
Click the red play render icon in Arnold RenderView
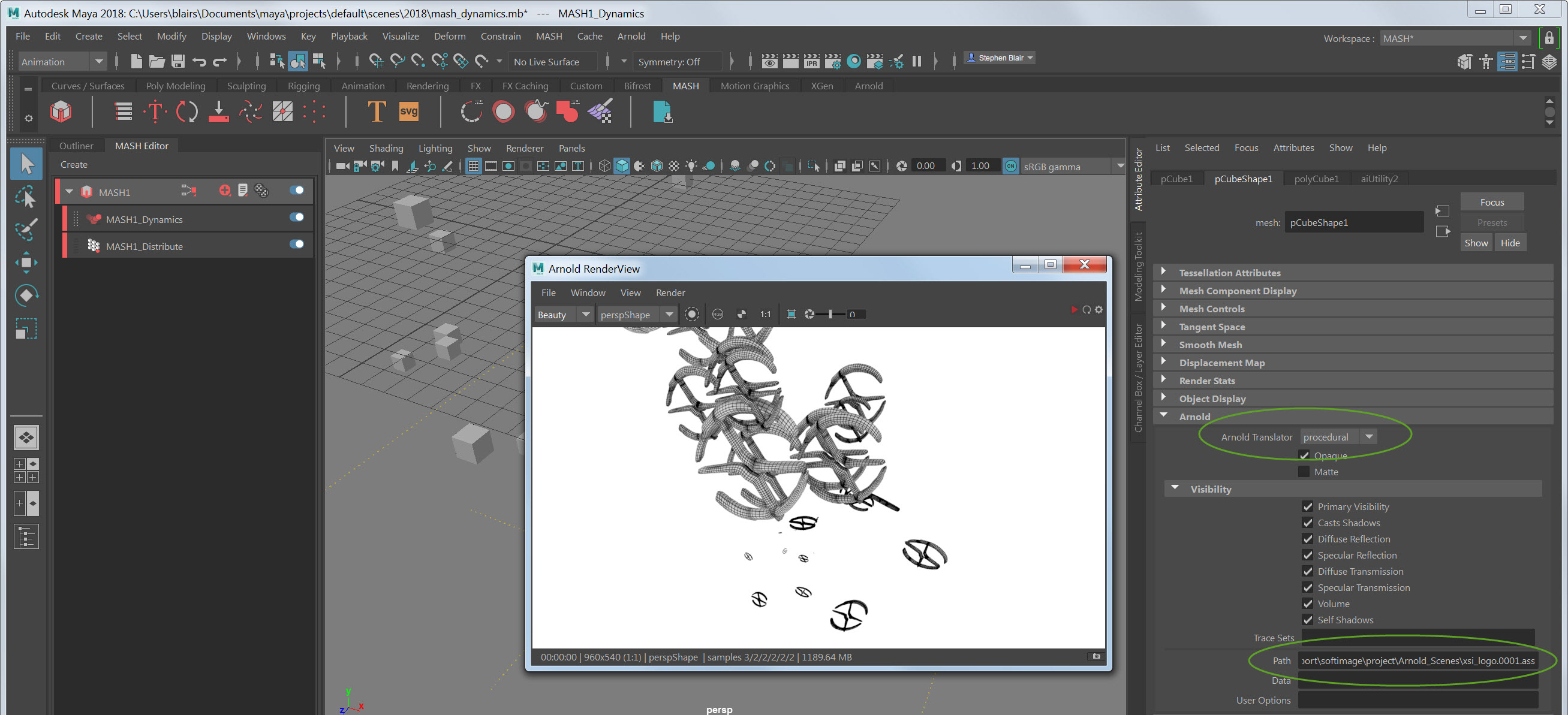point(1074,310)
